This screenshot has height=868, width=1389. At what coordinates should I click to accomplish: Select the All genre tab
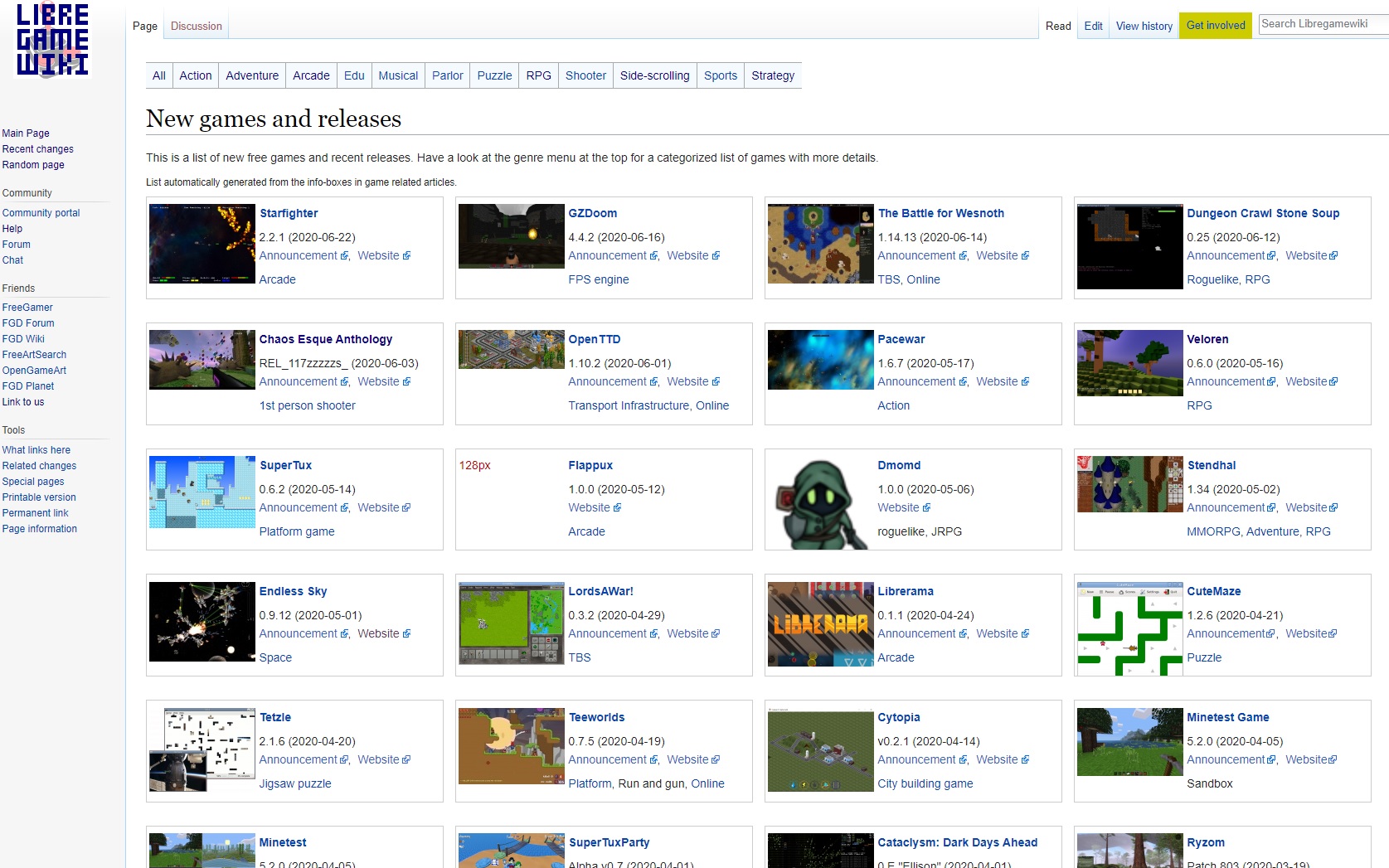pyautogui.click(x=159, y=75)
